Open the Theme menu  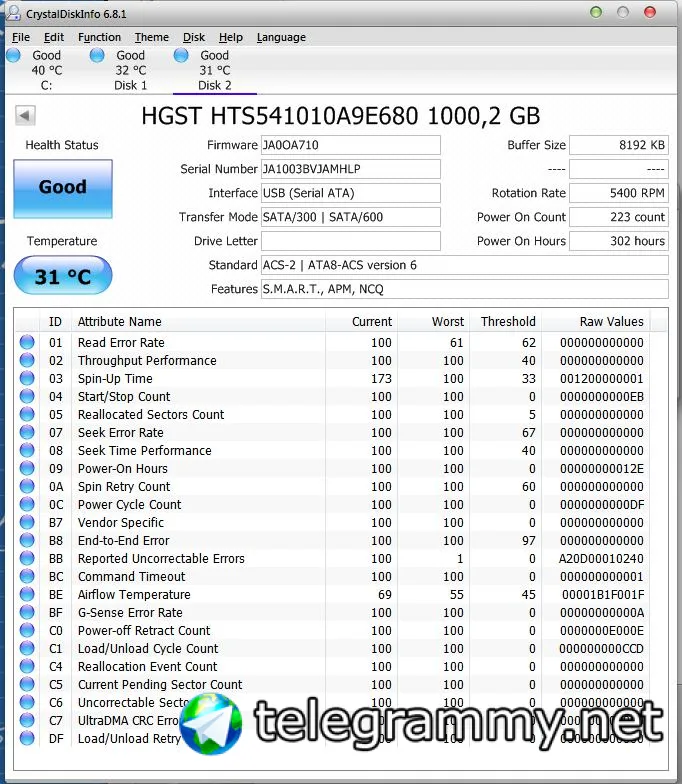click(x=152, y=37)
